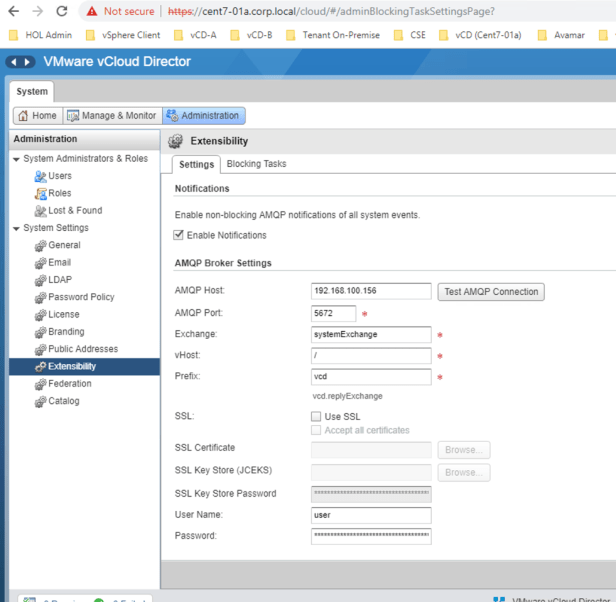Viewport: 616px width, 602px height.
Task: Click the Home icon button
Action: click(22, 116)
